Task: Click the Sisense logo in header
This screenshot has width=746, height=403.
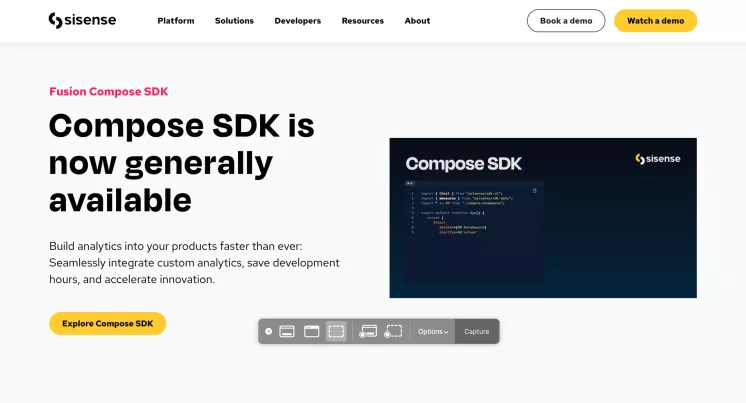Action: (82, 20)
